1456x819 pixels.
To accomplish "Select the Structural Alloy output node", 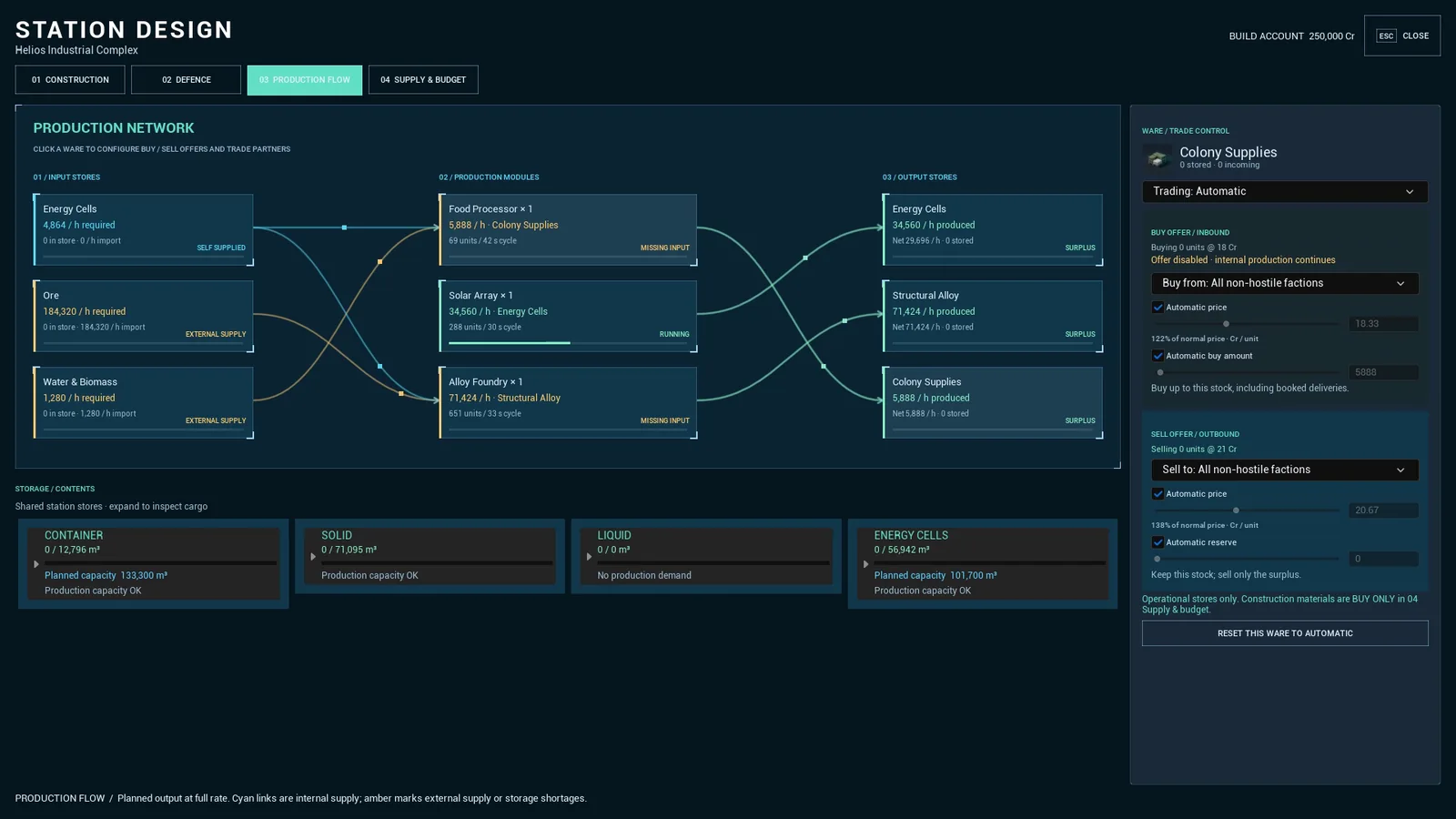I will tap(993, 316).
